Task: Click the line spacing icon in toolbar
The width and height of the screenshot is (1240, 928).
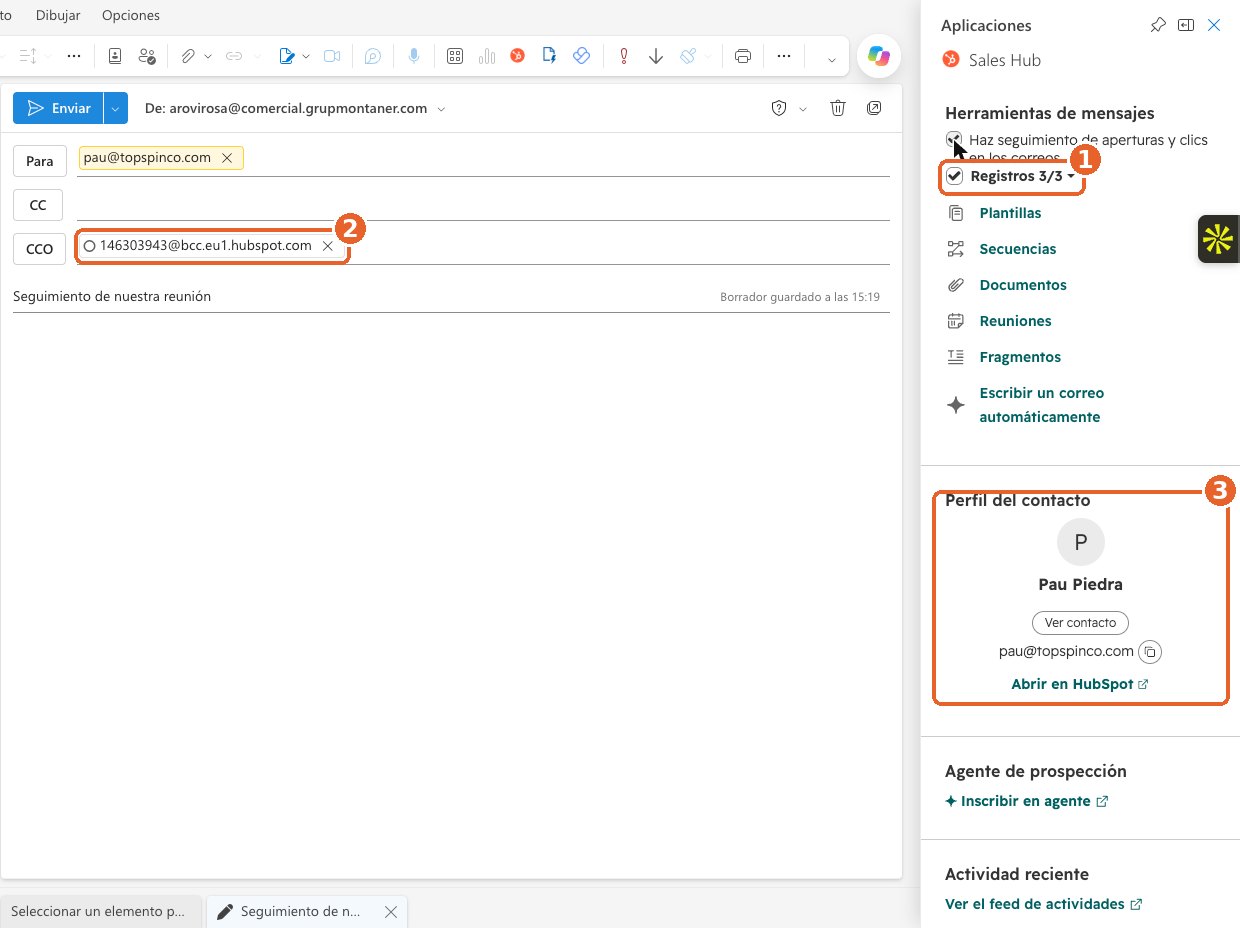Action: coord(28,56)
